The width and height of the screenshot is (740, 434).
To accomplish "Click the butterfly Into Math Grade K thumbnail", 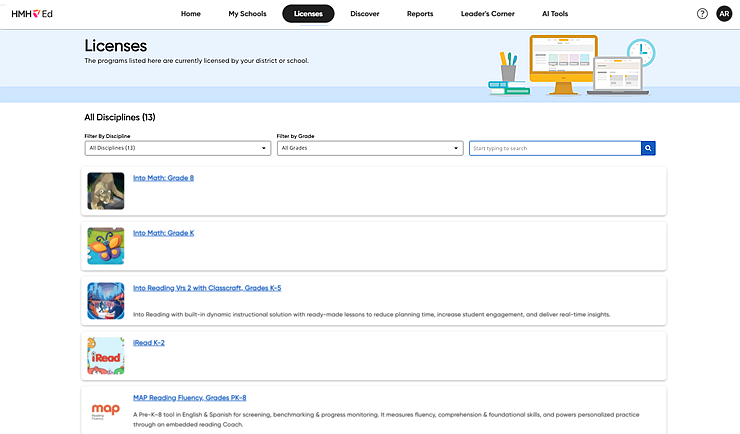I will [106, 246].
